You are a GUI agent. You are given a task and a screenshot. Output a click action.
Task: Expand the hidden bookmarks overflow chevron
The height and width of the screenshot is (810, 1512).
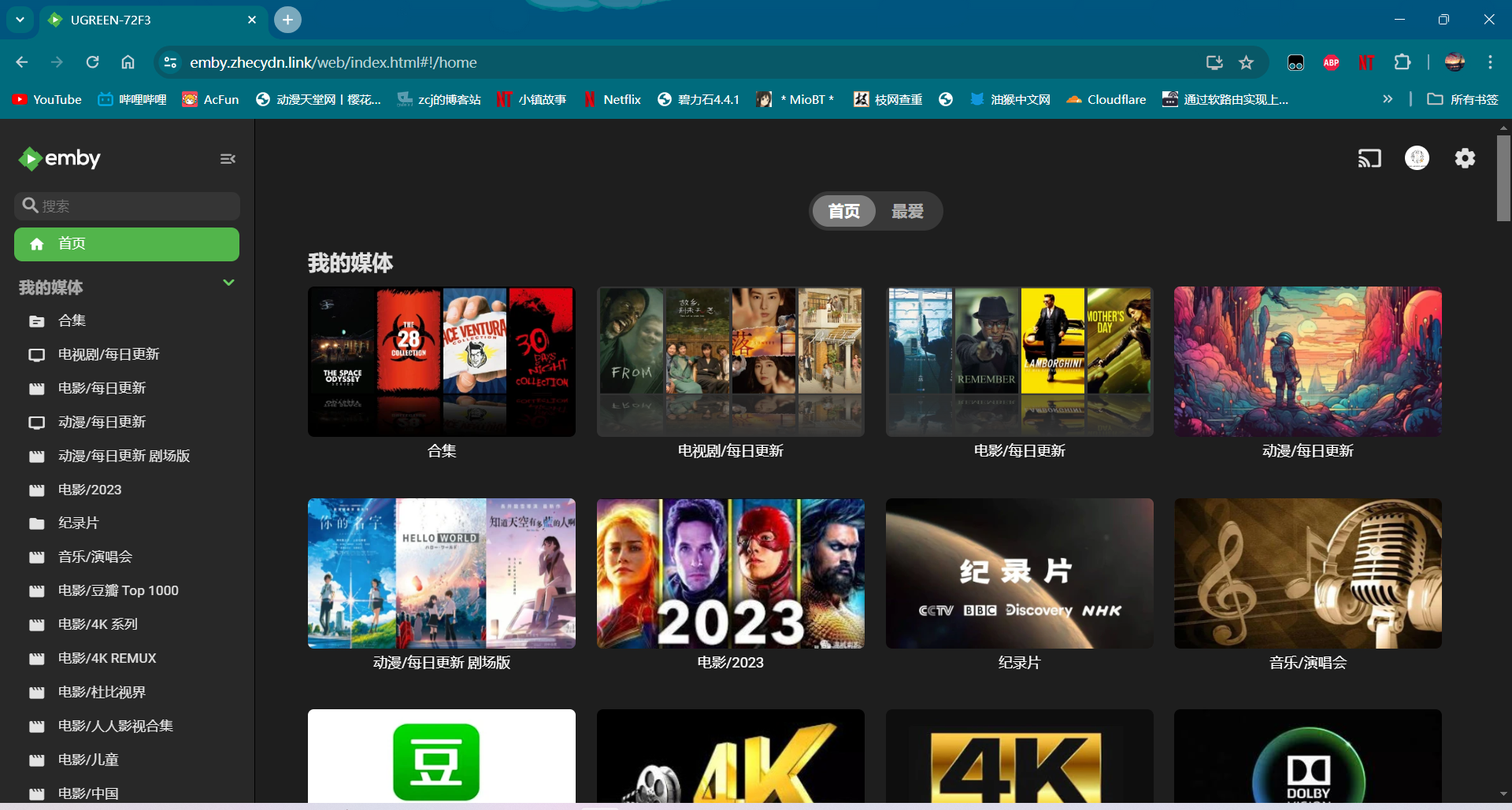1388,99
